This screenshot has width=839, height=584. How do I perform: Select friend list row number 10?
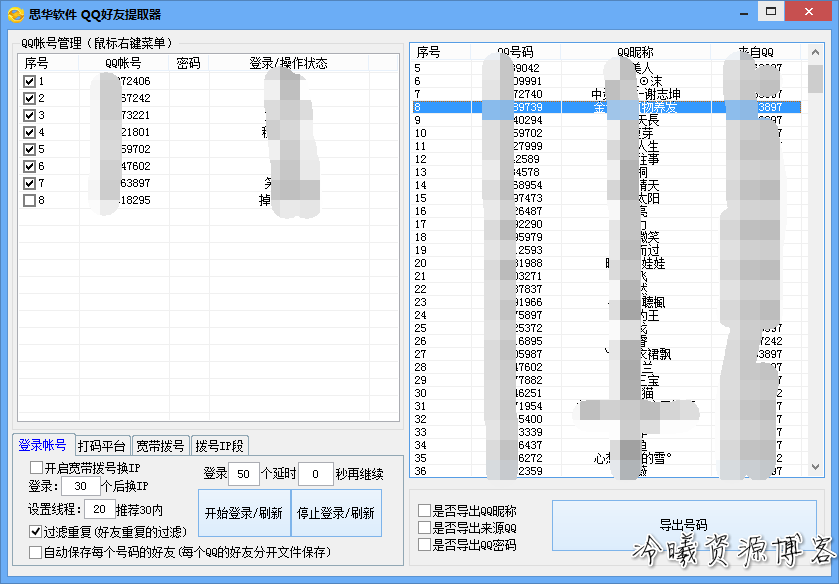point(606,133)
